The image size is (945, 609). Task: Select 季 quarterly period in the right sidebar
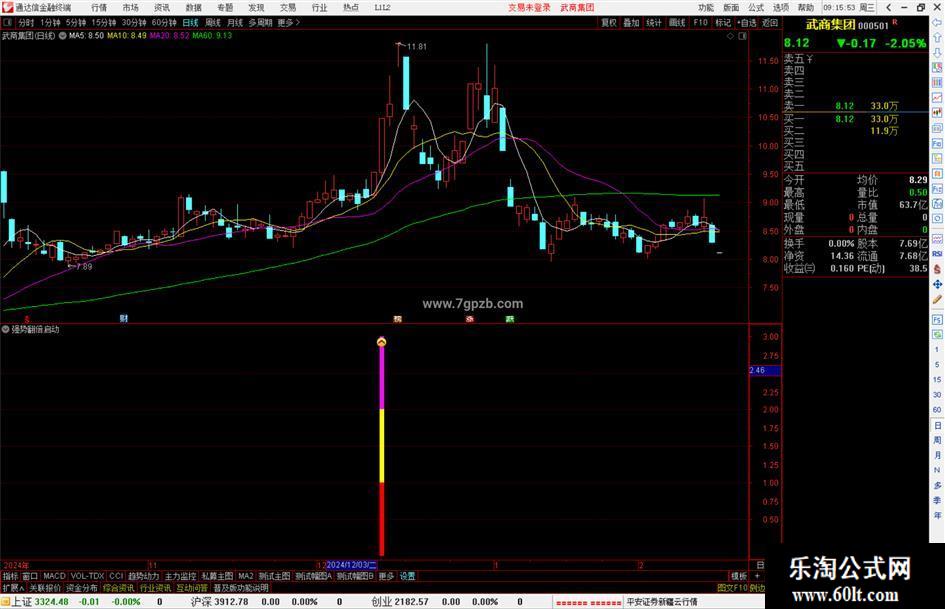[937, 500]
